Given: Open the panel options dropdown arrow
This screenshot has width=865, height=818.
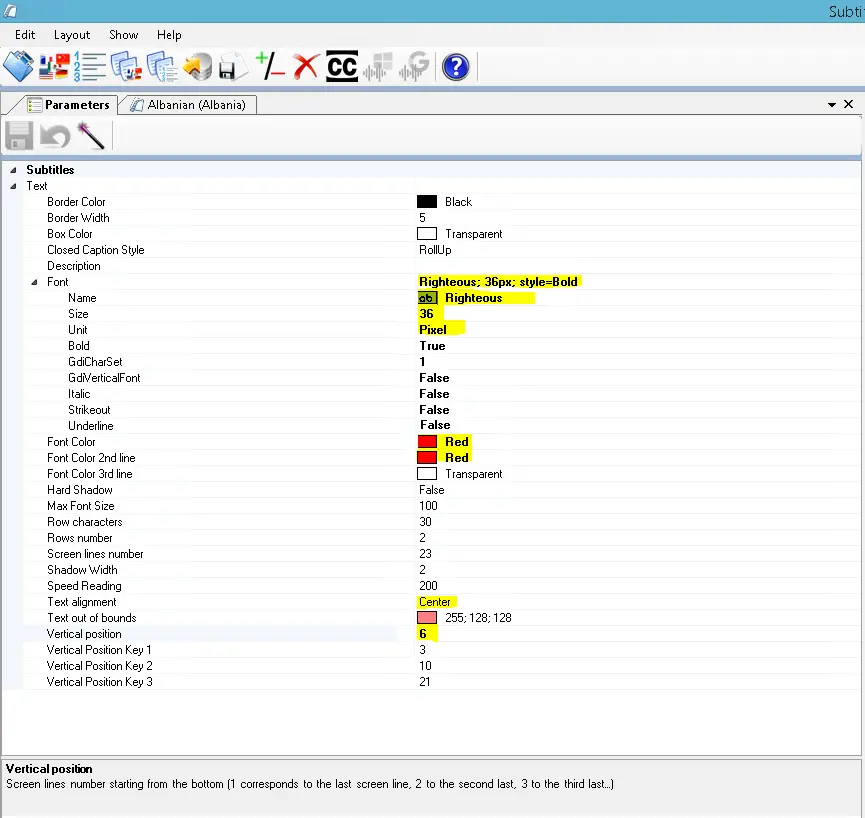Looking at the screenshot, I should coord(832,105).
